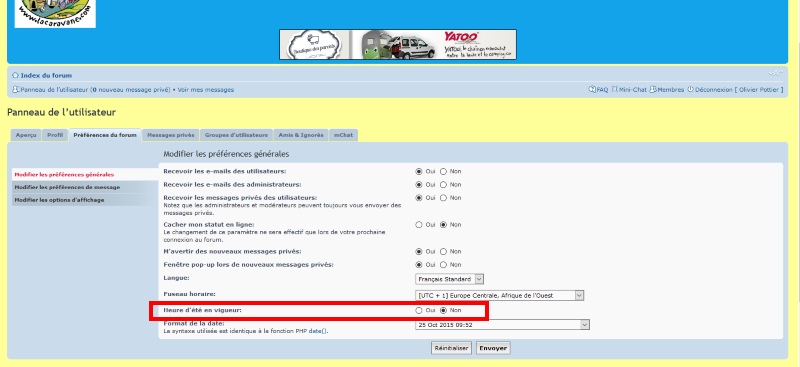Switch to the Messages privés tab
800x367 pixels.
(171, 135)
